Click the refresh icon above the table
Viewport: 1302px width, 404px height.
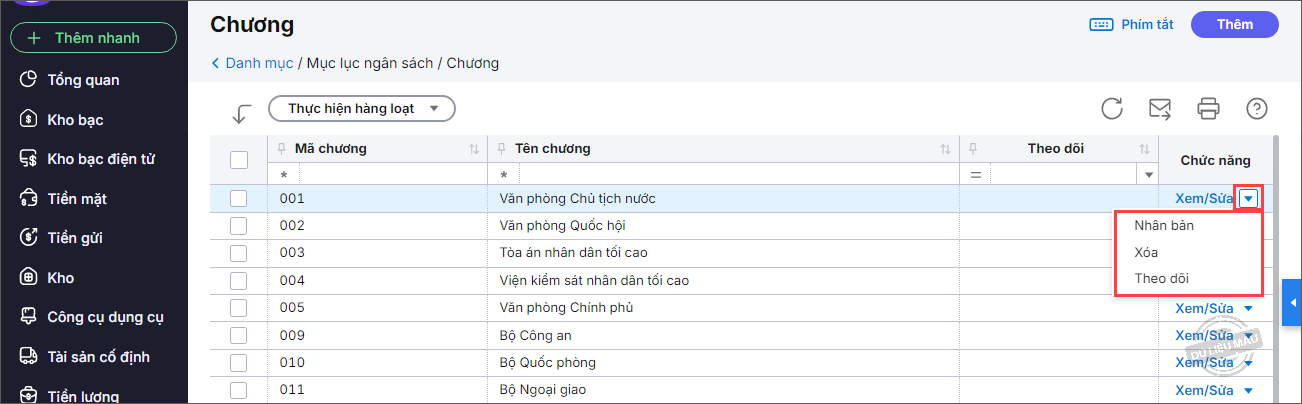[1112, 108]
